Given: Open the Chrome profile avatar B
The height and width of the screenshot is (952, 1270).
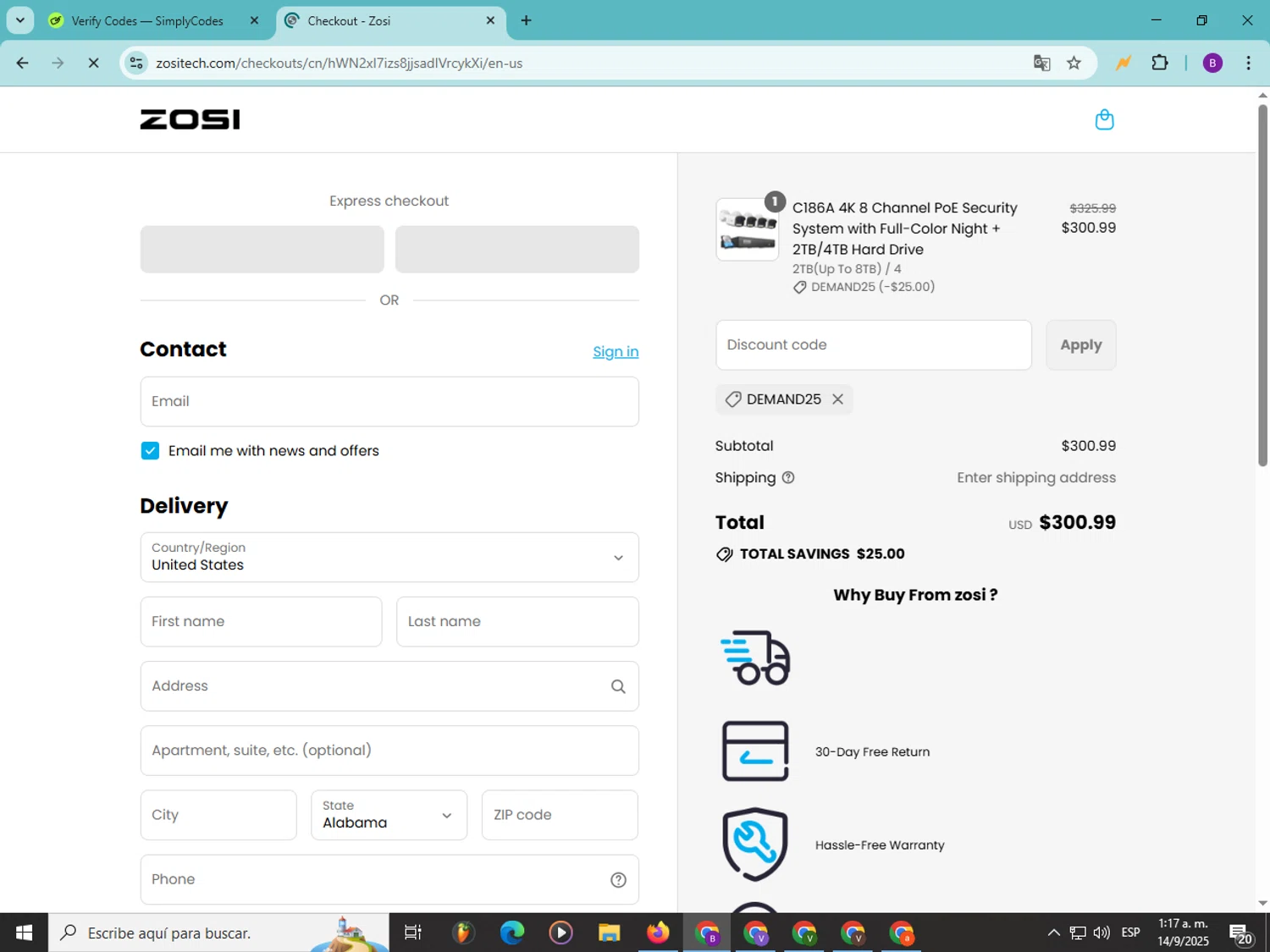Looking at the screenshot, I should (x=1212, y=63).
